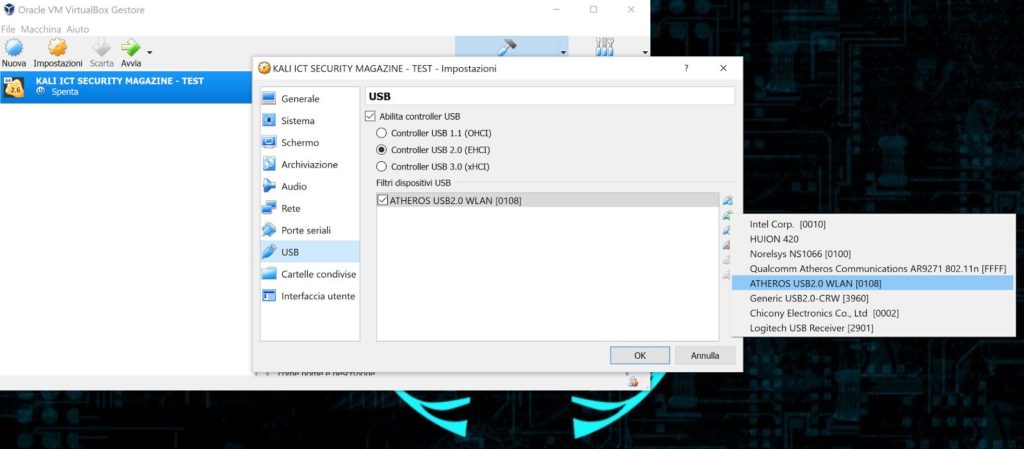Select the global tools wrench icon
This screenshot has width=1024, height=449.
point(605,47)
